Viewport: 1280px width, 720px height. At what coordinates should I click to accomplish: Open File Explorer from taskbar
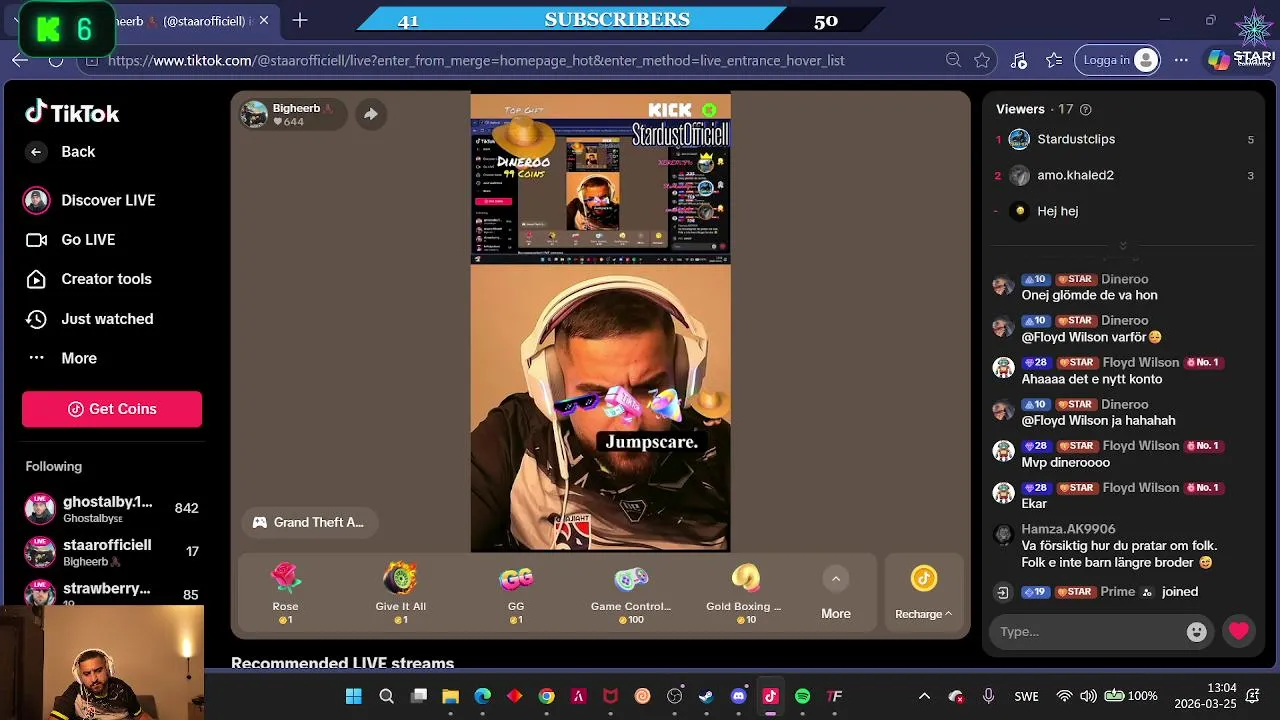point(450,696)
